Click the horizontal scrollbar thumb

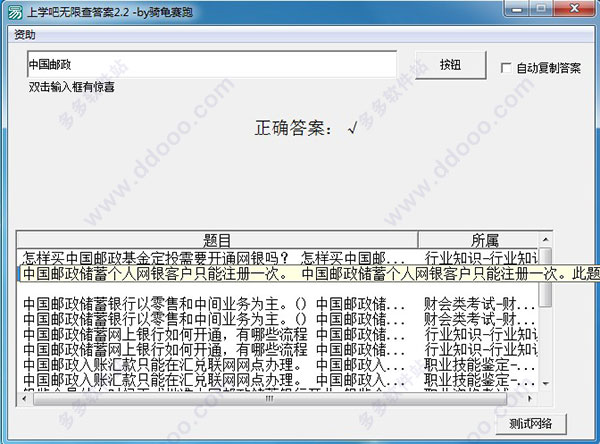270,399
